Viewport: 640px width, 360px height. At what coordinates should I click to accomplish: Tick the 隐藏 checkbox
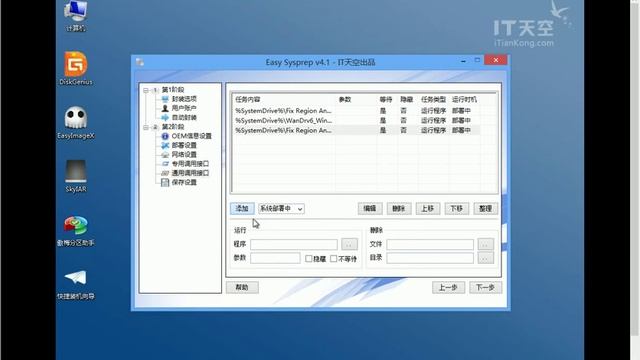click(x=309, y=259)
